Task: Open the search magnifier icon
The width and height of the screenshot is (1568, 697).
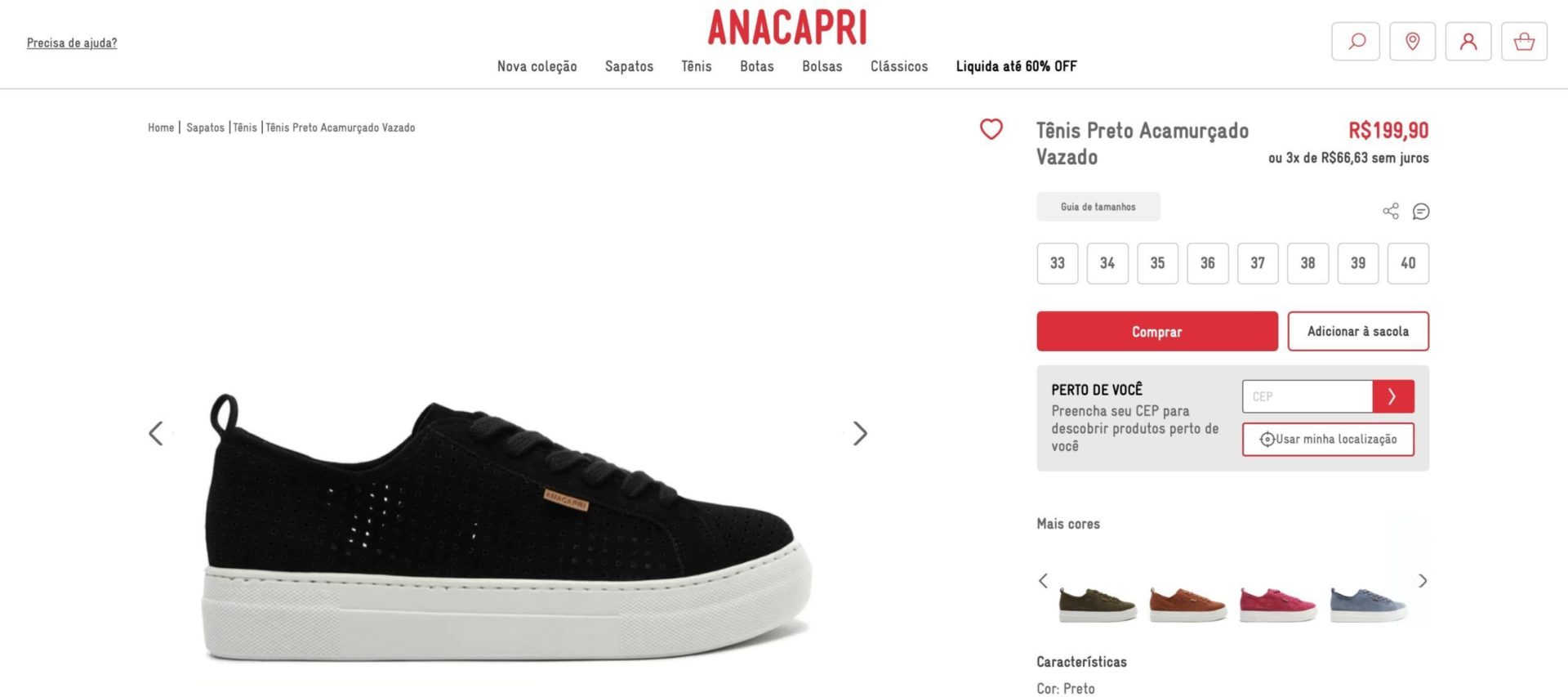Action: (x=1356, y=42)
